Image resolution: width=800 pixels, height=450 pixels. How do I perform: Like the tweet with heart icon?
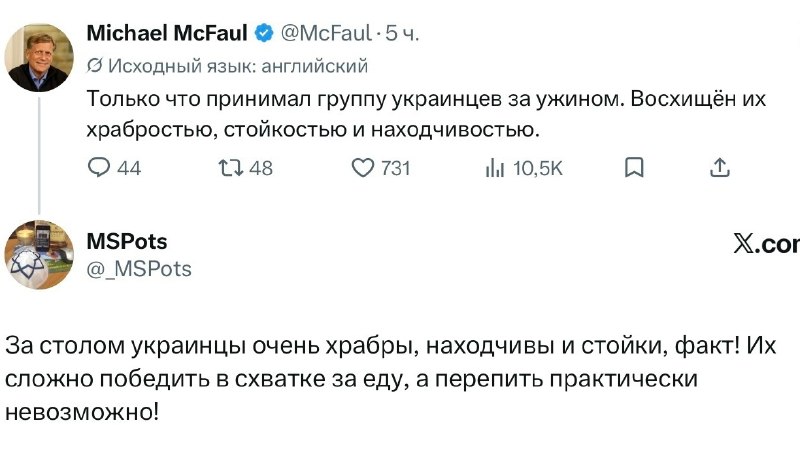[x=363, y=168]
